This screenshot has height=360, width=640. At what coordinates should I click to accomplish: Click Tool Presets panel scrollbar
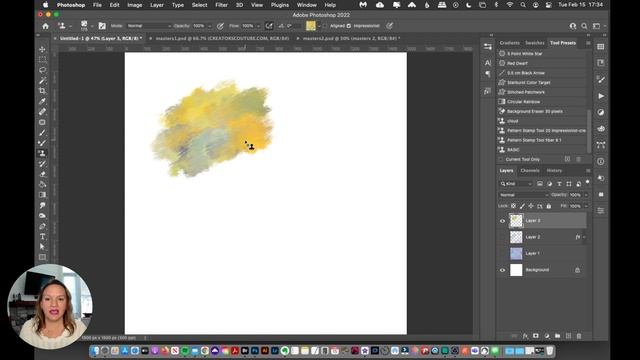589,131
